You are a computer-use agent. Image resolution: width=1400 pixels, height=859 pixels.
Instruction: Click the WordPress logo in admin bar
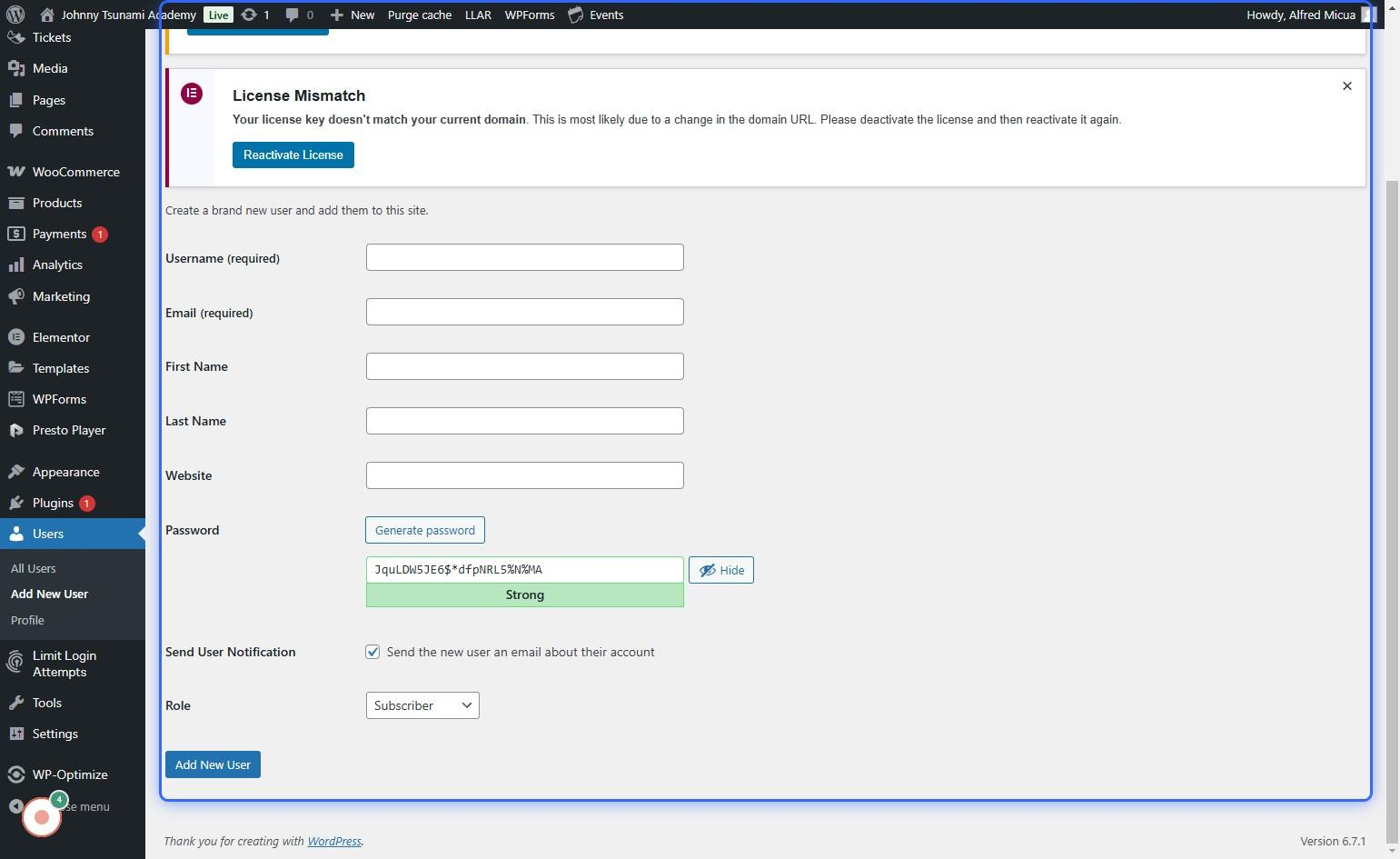[15, 15]
